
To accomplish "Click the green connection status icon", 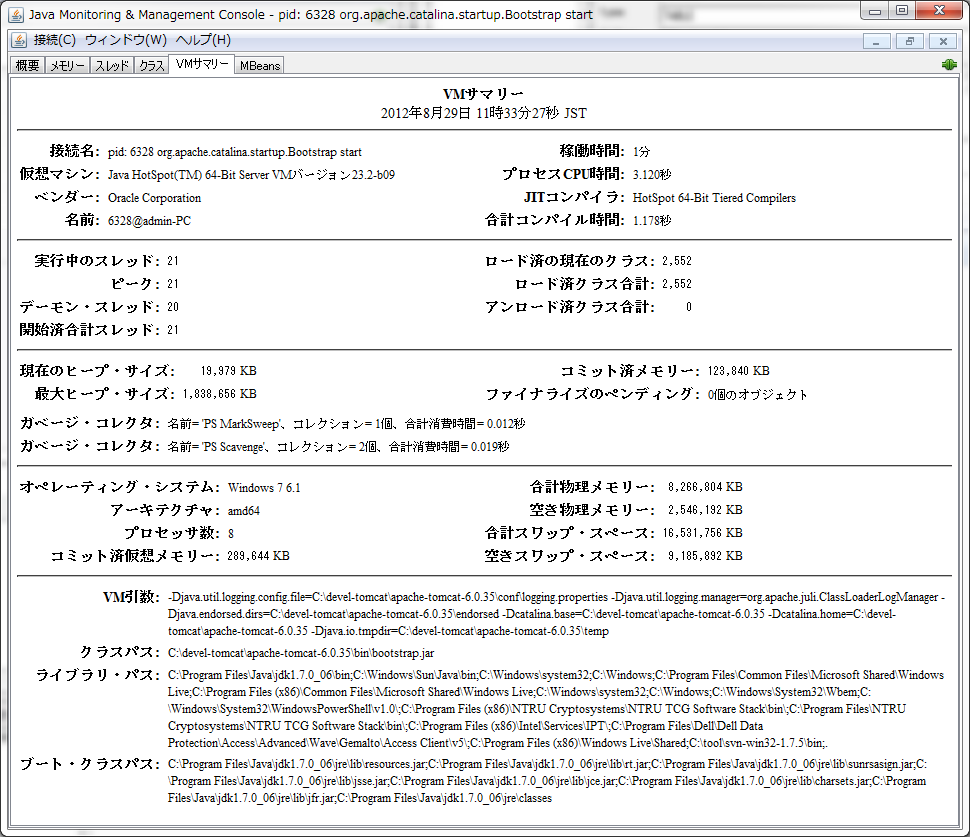I will pos(949,64).
